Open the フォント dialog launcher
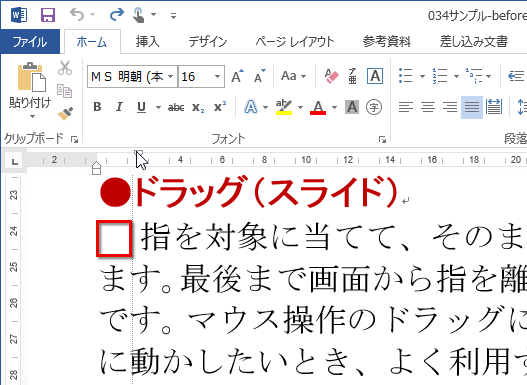 382,139
